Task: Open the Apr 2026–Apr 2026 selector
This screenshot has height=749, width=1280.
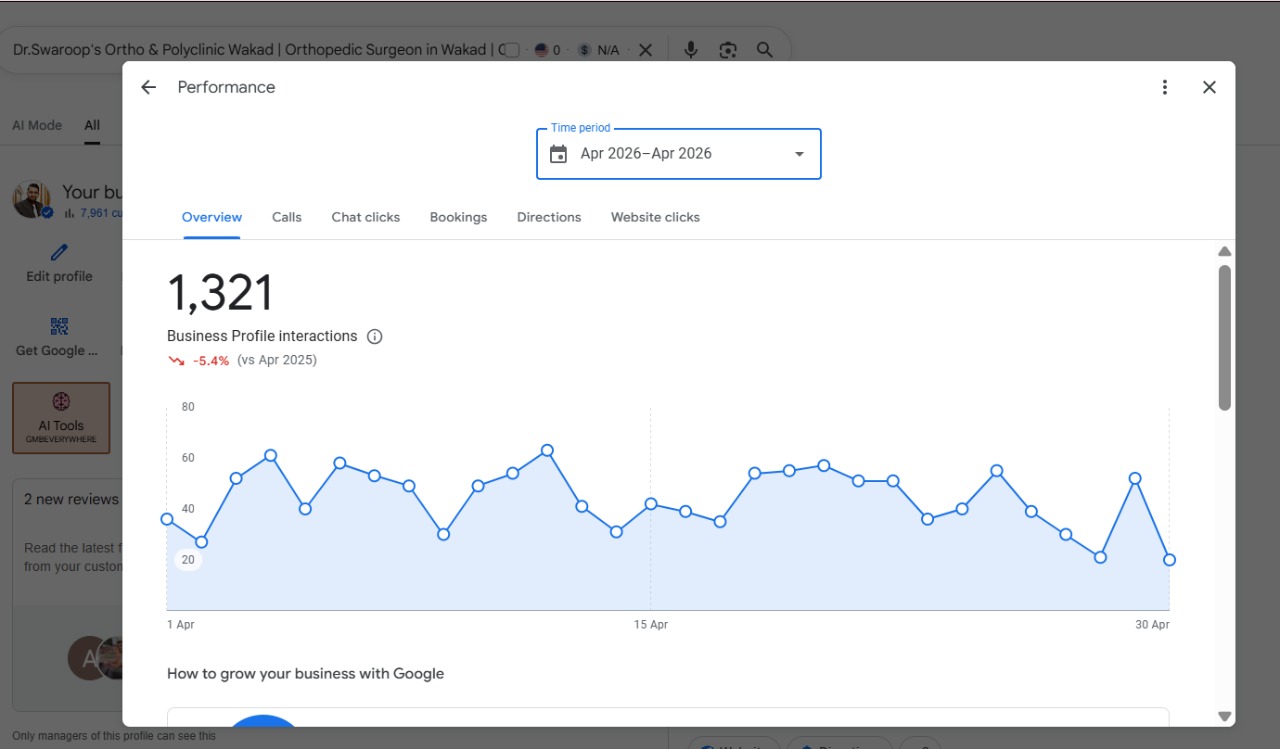Action: 679,154
